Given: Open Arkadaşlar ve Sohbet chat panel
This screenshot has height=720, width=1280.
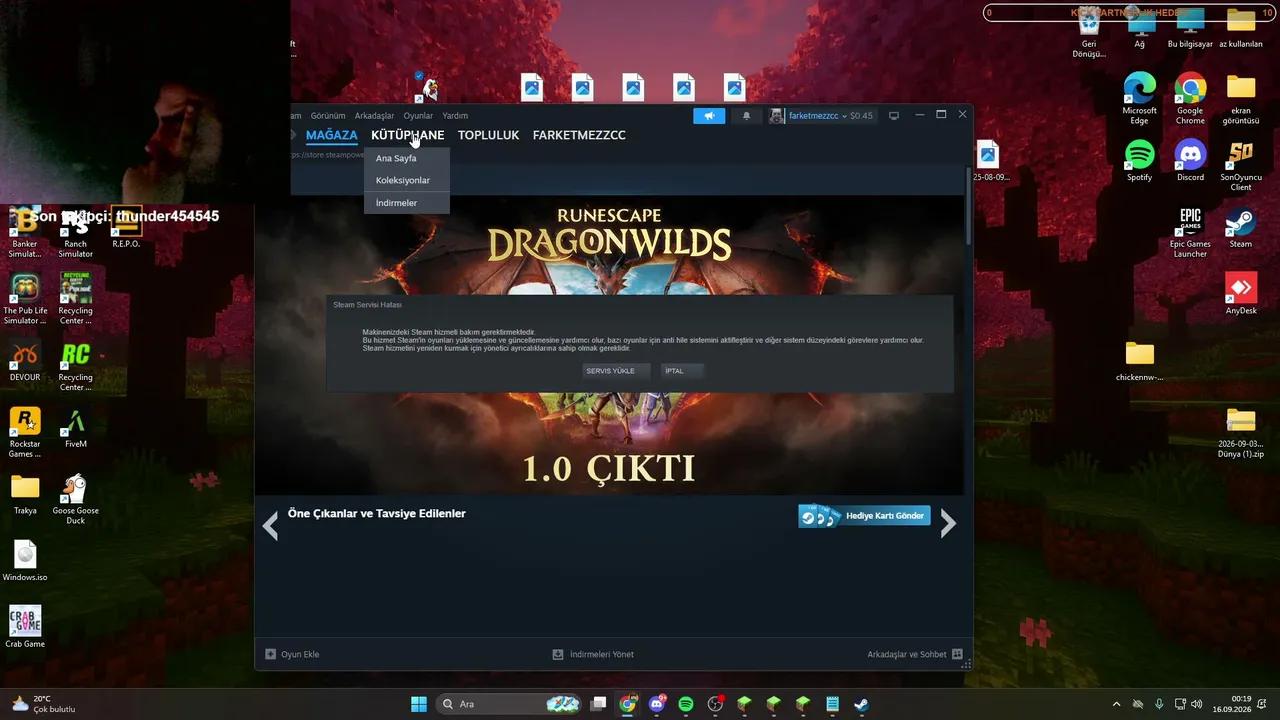Looking at the screenshot, I should click(x=915, y=654).
